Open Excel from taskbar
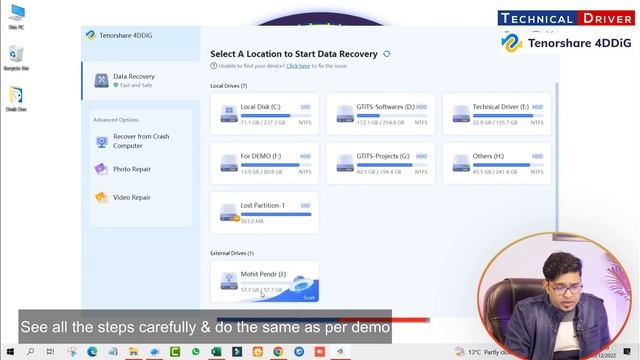640x360 pixels. (216, 351)
